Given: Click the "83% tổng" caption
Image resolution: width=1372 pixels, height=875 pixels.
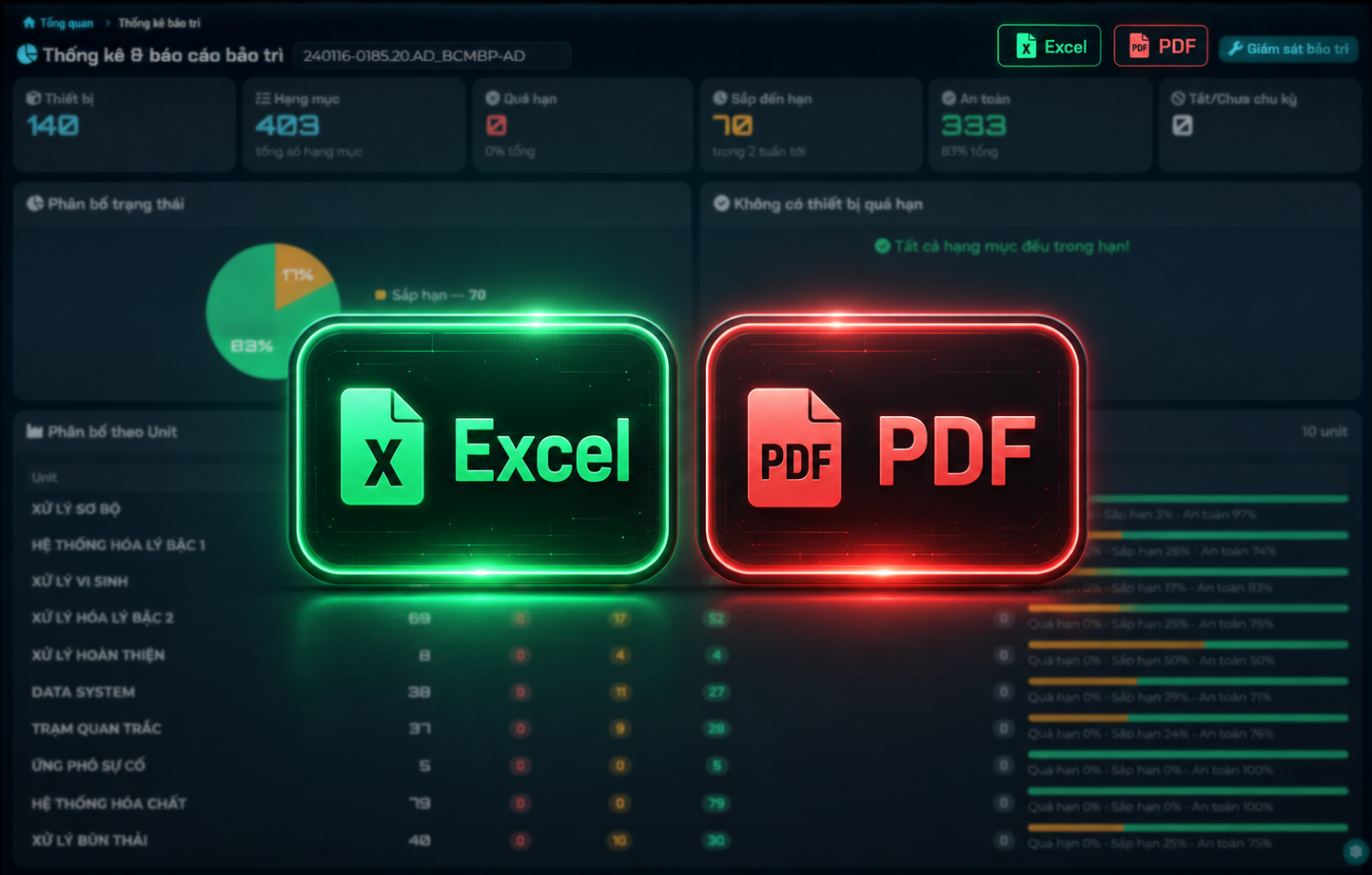Looking at the screenshot, I should [x=970, y=151].
